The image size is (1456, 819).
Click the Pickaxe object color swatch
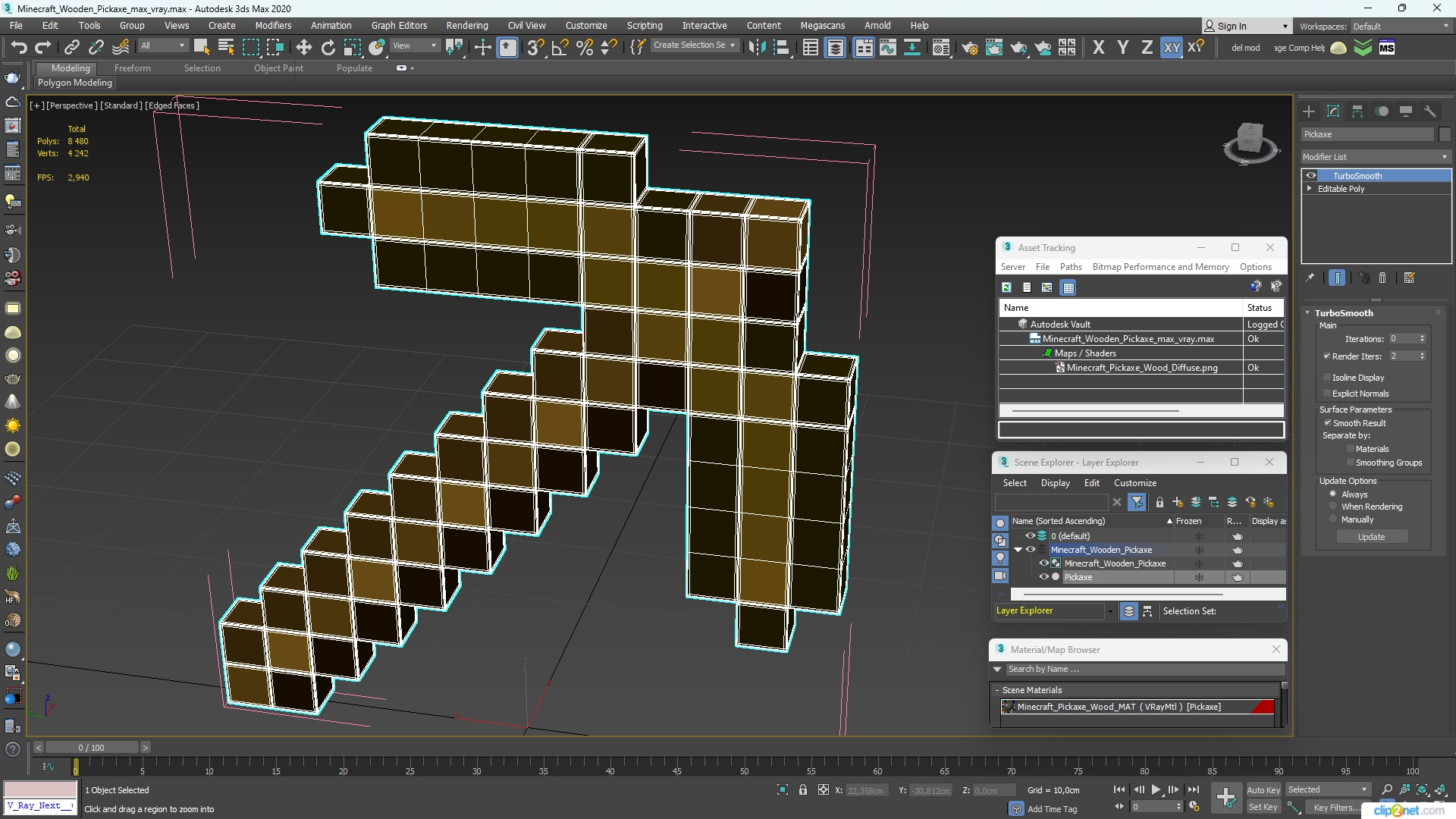tap(1444, 134)
